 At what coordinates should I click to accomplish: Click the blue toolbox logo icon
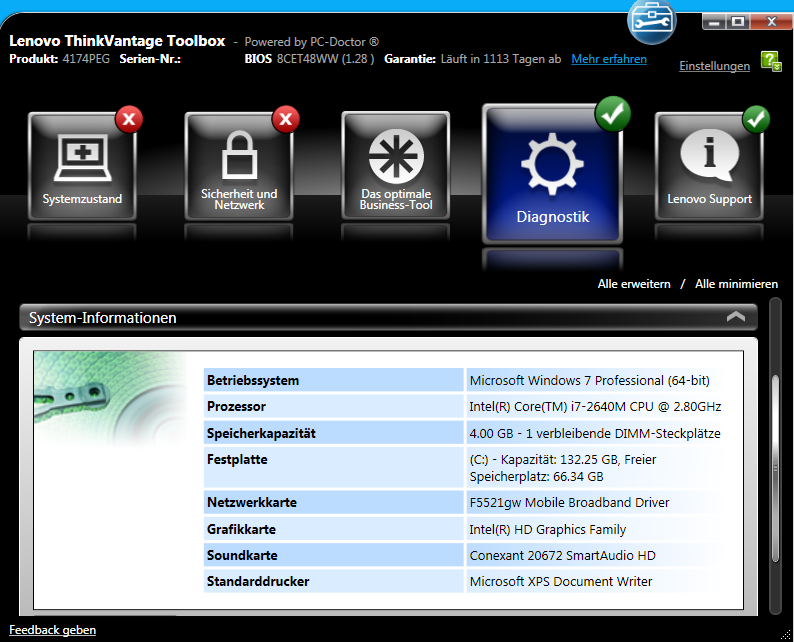[652, 21]
